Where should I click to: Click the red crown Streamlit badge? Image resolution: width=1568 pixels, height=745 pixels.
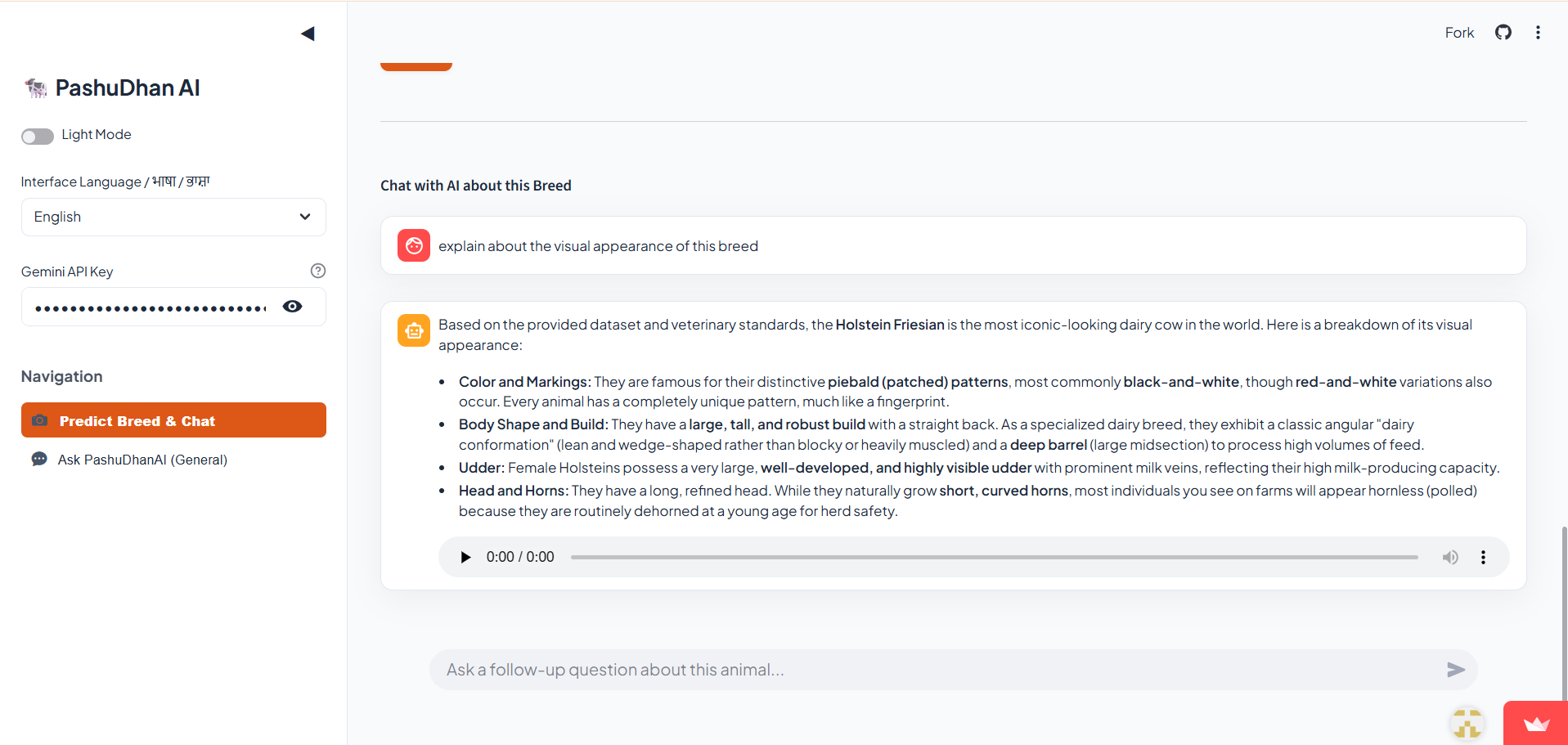coord(1536,723)
